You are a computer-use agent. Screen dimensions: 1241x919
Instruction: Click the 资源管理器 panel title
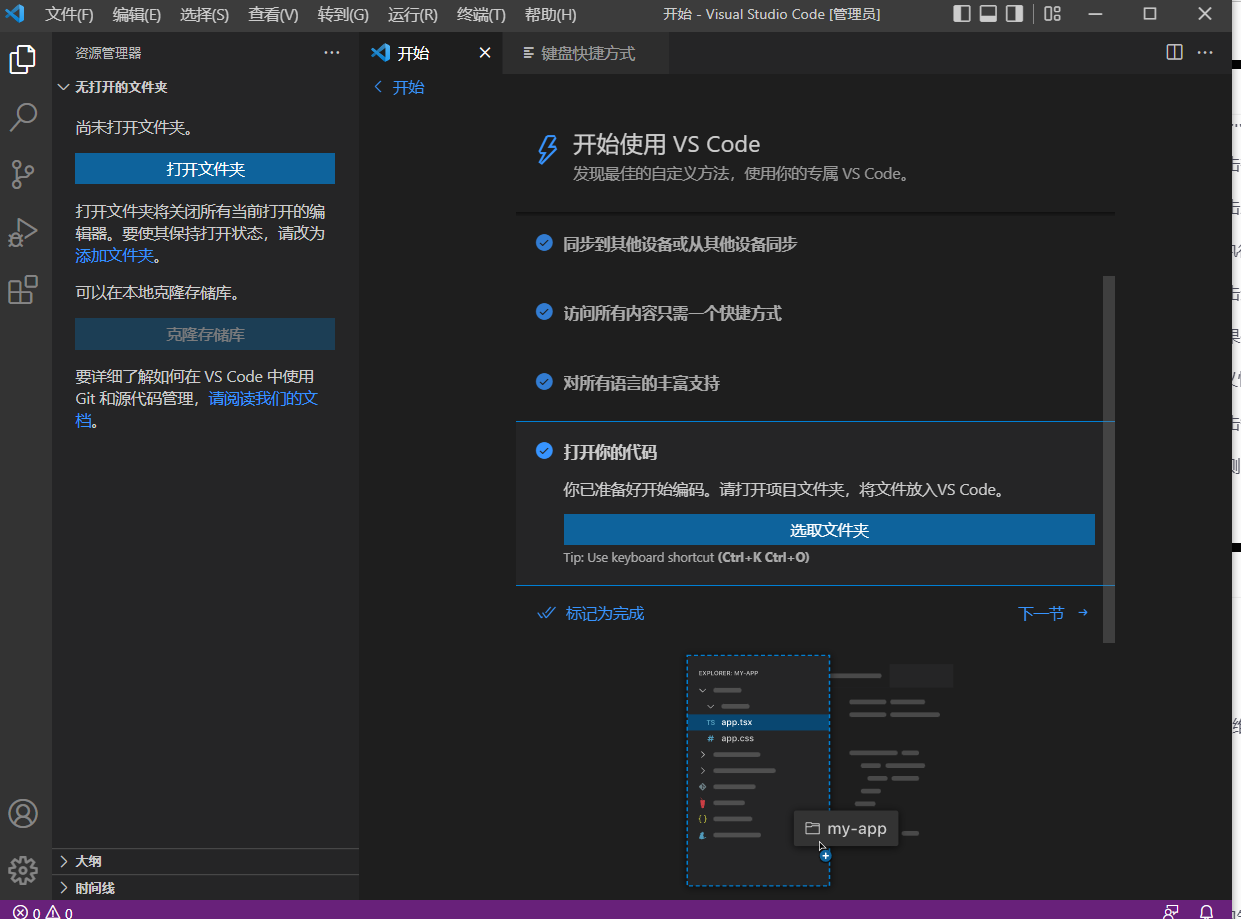[x=109, y=53]
